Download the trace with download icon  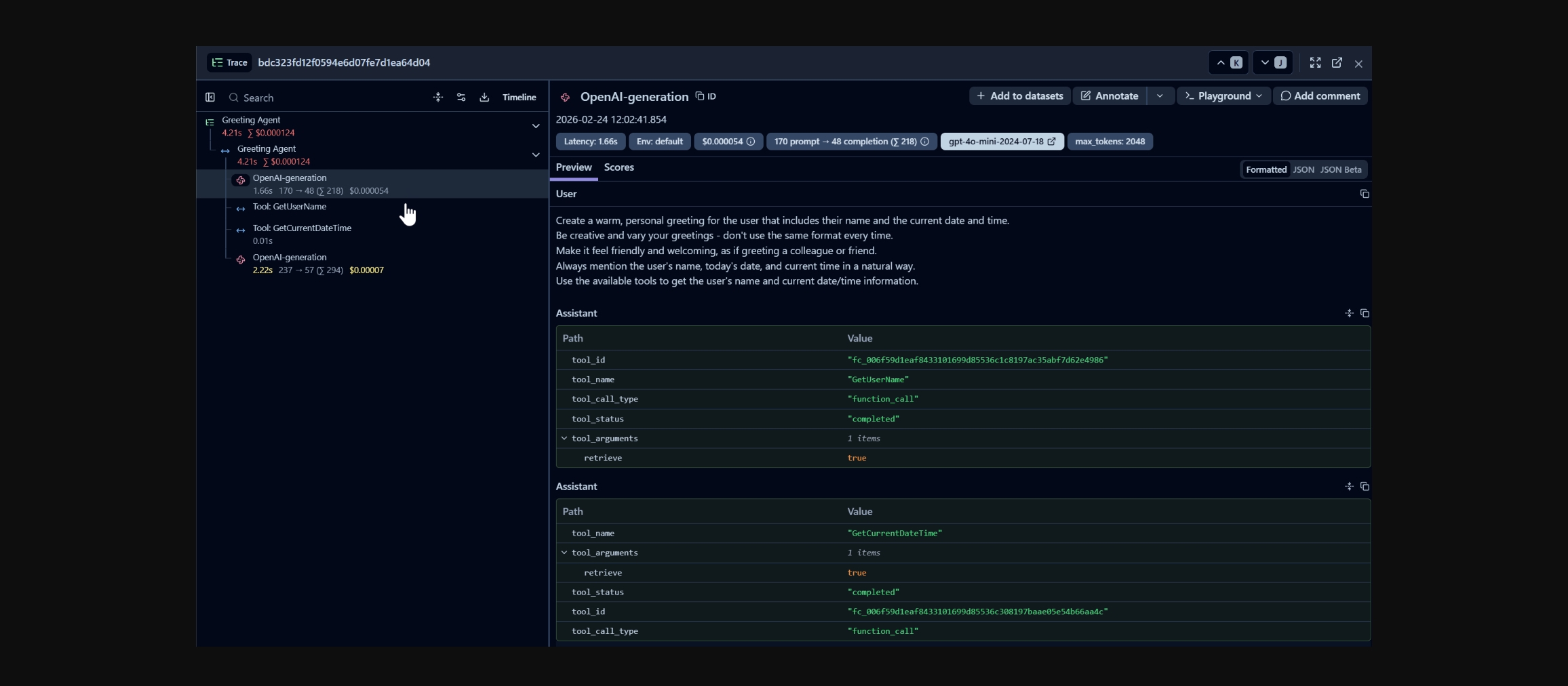click(x=484, y=98)
